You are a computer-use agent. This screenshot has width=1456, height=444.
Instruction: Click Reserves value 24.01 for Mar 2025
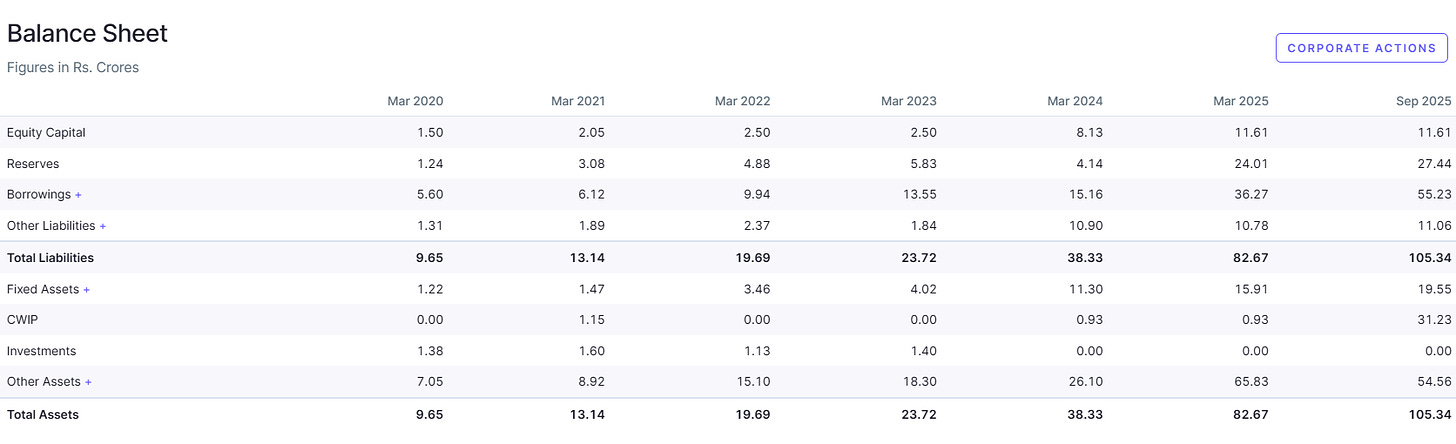click(x=1251, y=164)
